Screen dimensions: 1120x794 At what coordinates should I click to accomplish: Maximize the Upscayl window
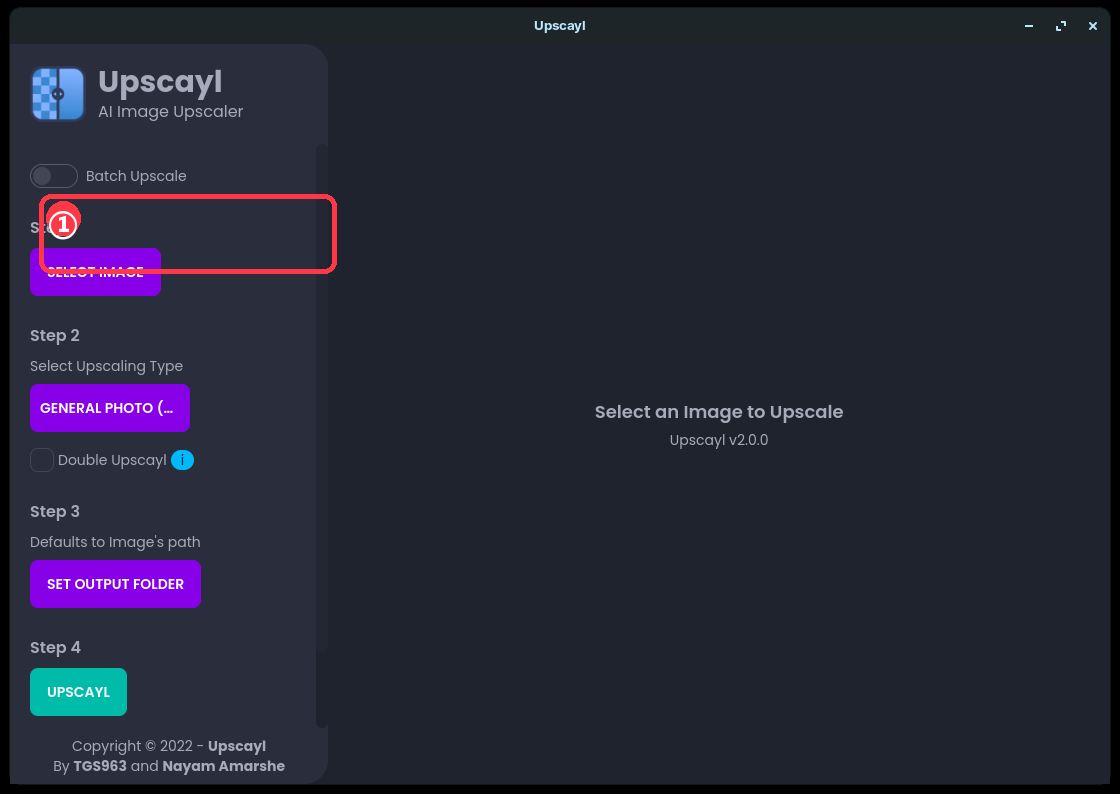click(1061, 26)
